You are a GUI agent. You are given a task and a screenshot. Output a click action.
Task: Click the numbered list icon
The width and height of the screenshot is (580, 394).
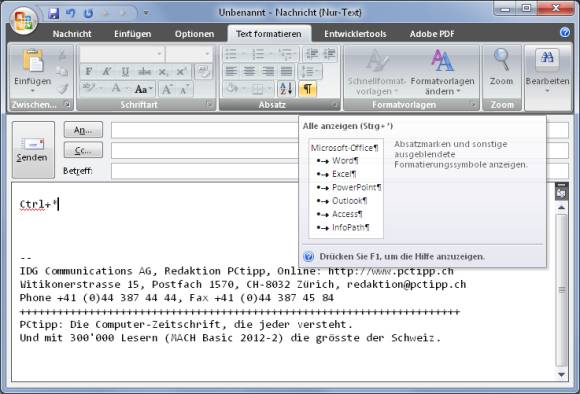257,54
